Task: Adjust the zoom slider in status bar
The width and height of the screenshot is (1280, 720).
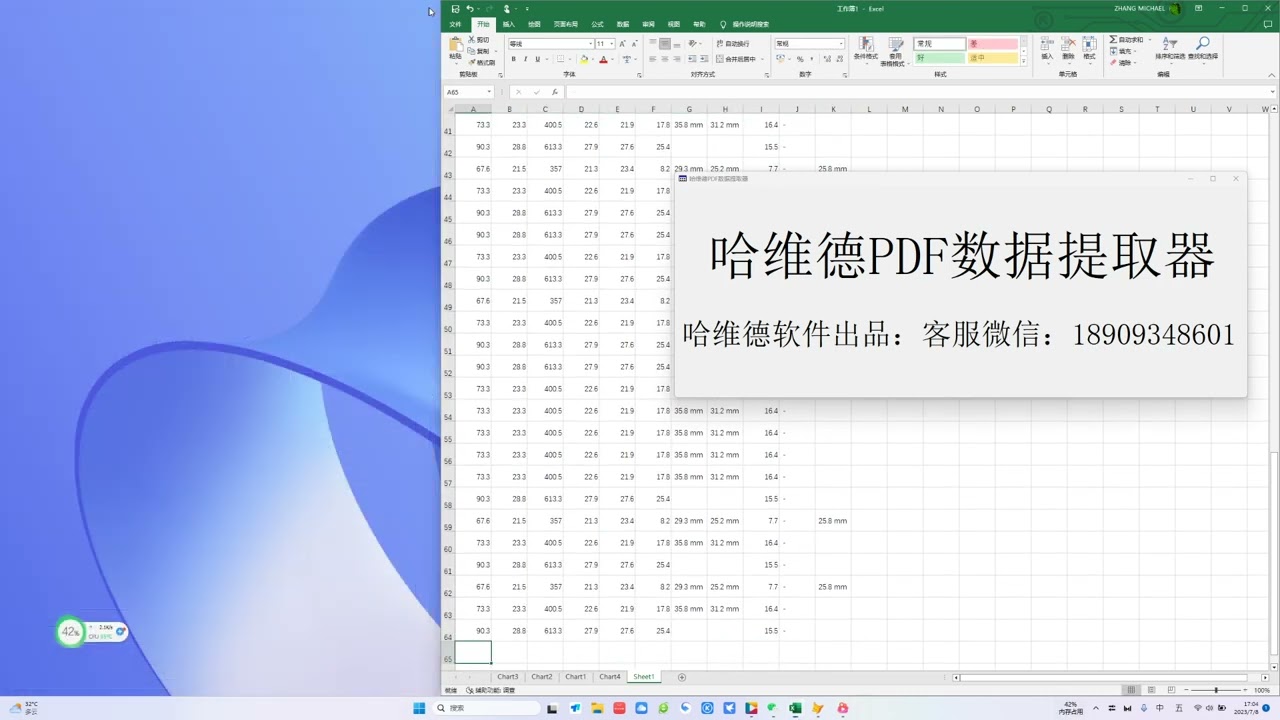Action: pos(1217,690)
